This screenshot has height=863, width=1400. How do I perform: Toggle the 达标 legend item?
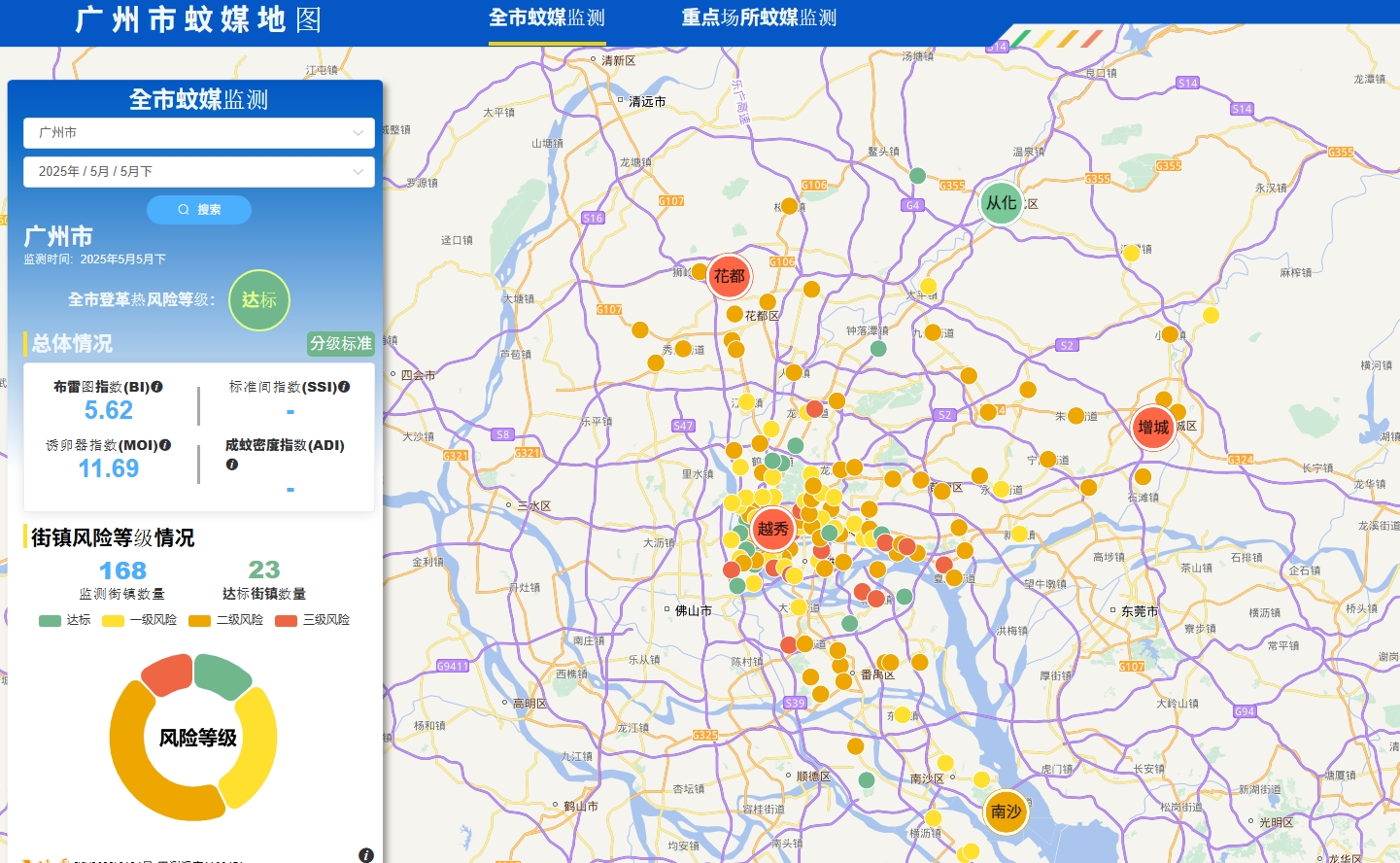pyautogui.click(x=65, y=620)
